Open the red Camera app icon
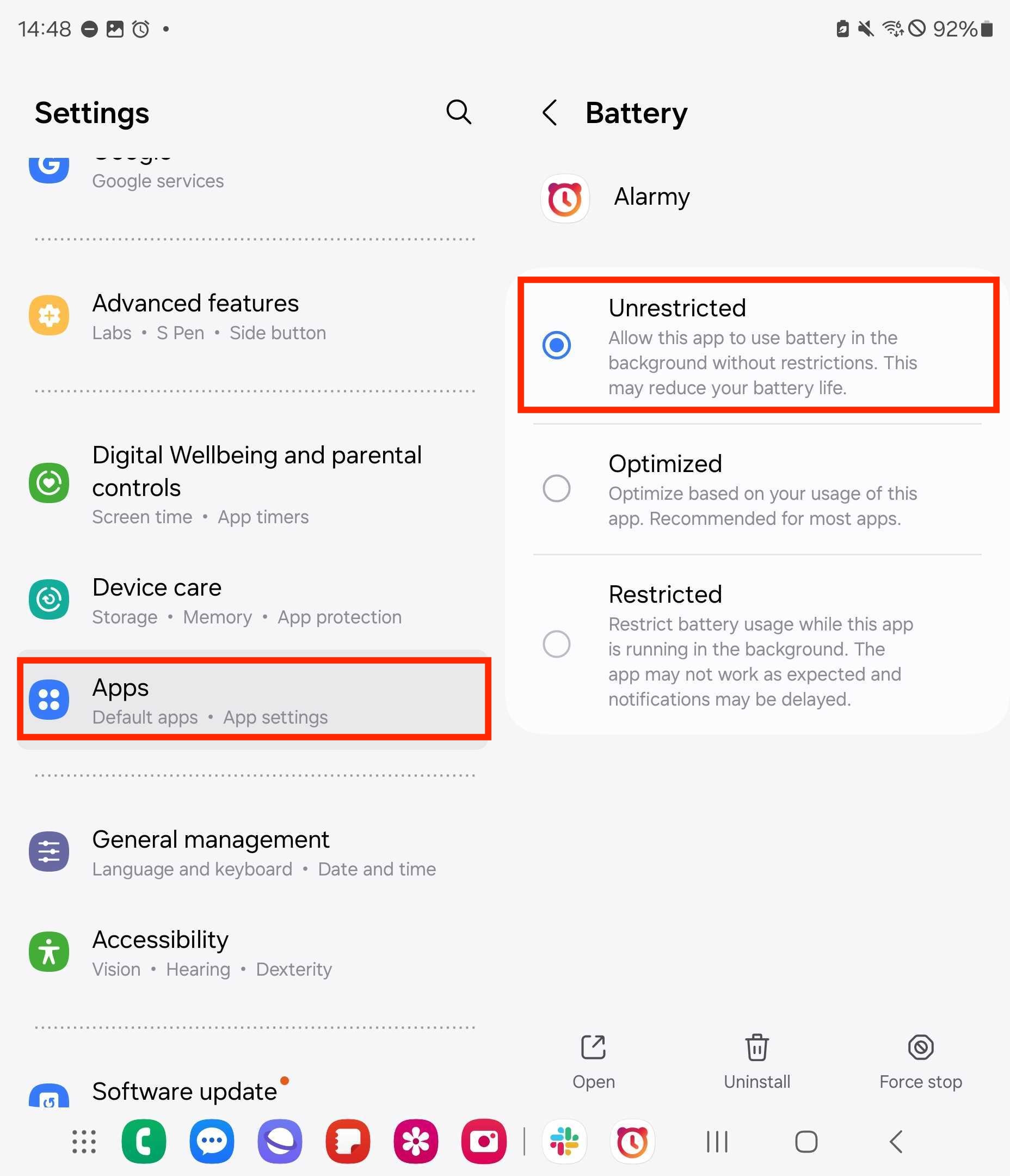 tap(484, 1141)
